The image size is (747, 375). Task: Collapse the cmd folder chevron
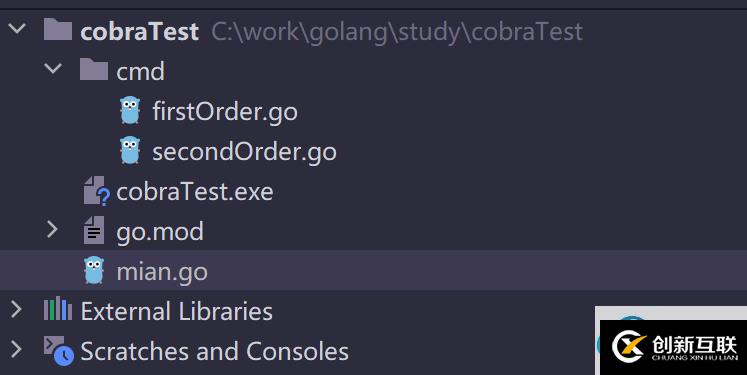[53, 69]
